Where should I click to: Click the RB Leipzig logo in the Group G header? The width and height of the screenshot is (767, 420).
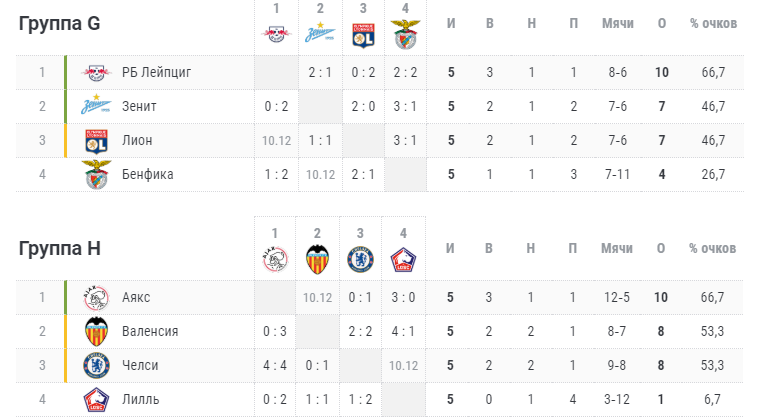[276, 34]
